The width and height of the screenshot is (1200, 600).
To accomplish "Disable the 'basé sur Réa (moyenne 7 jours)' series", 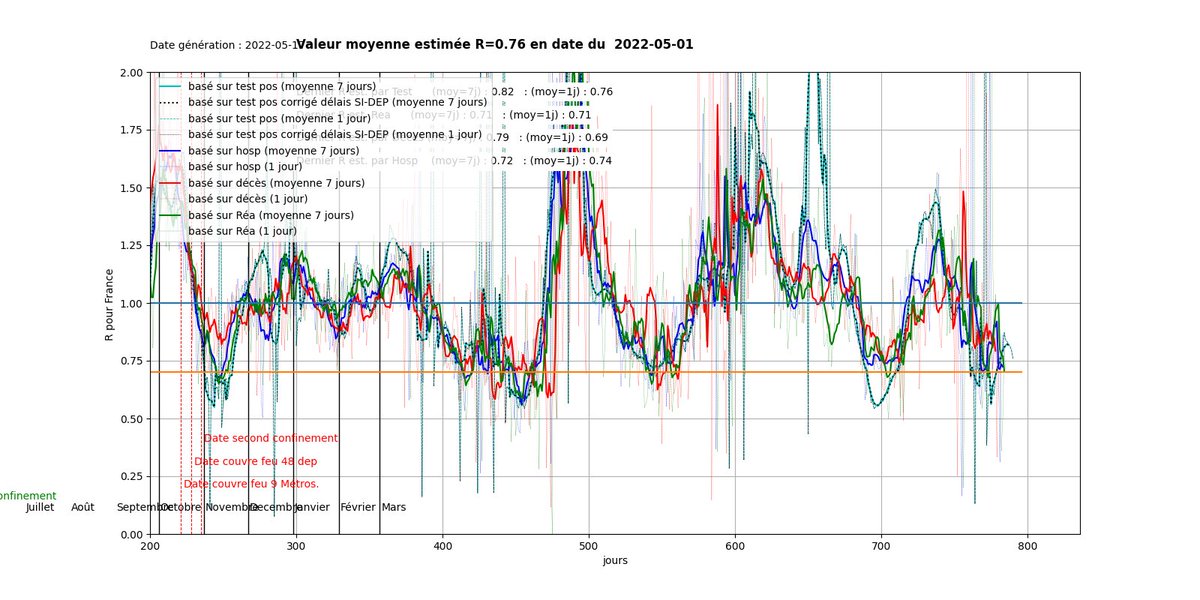I will pyautogui.click(x=270, y=214).
